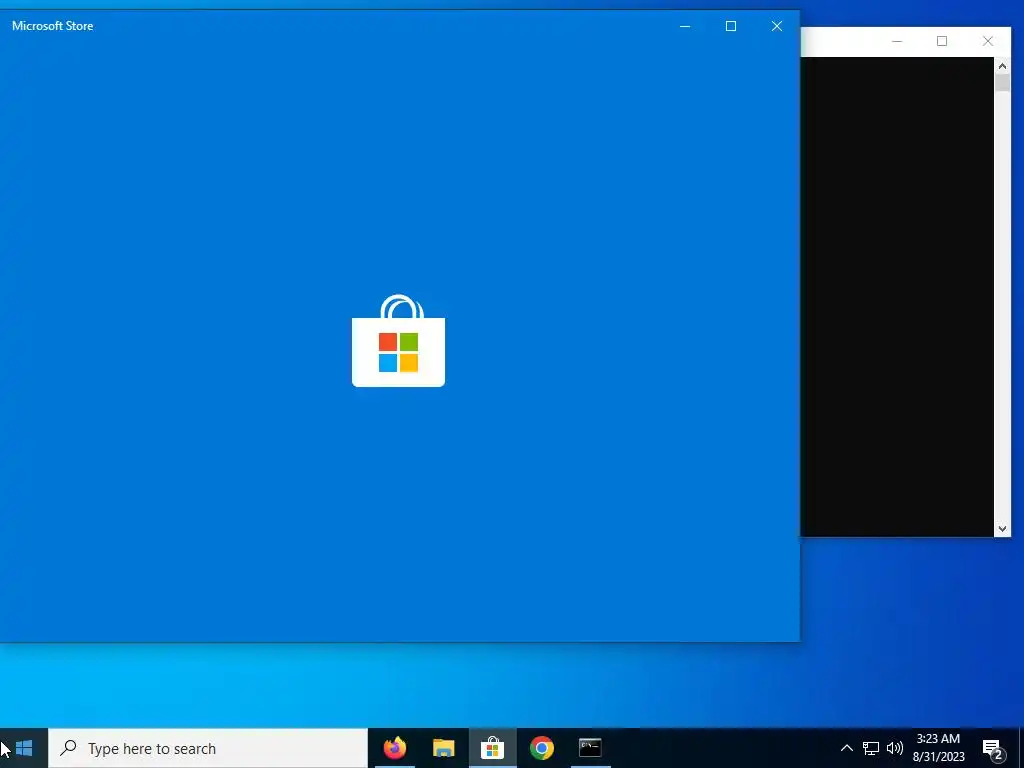The width and height of the screenshot is (1024, 768).
Task: Open Firefox from the taskbar
Action: [x=394, y=748]
